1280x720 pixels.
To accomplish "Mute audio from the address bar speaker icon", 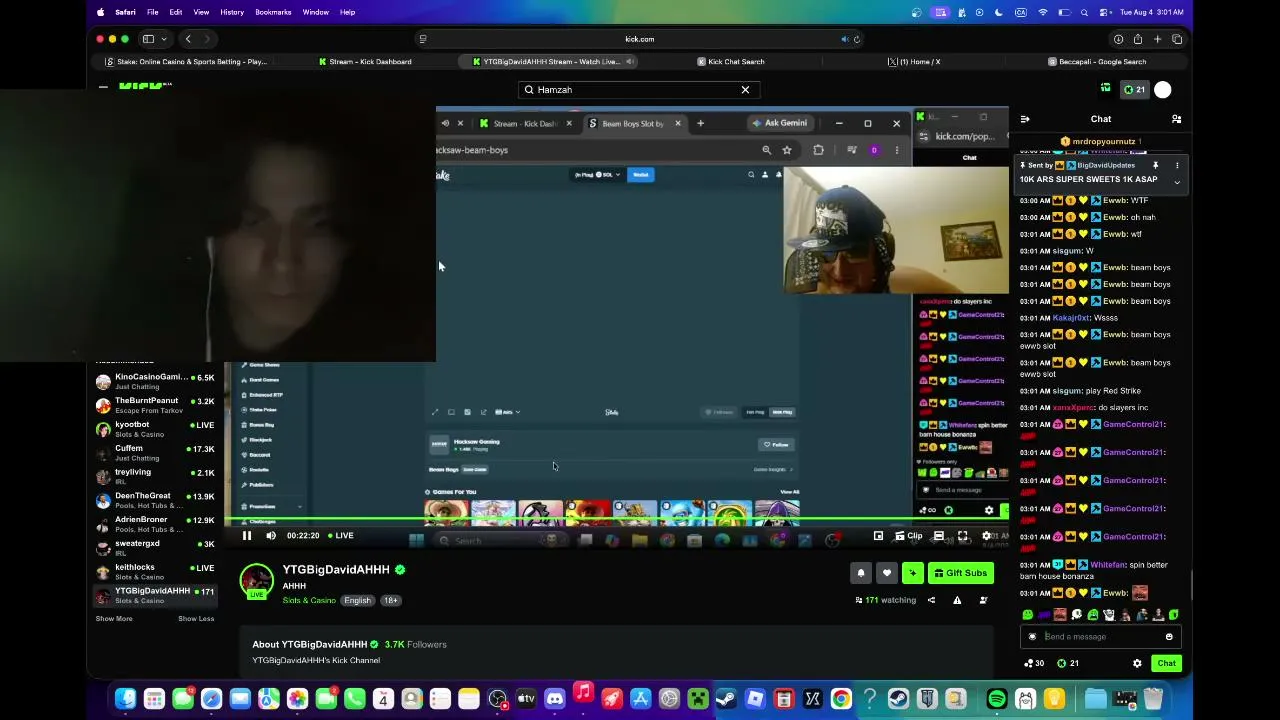I will coord(845,39).
